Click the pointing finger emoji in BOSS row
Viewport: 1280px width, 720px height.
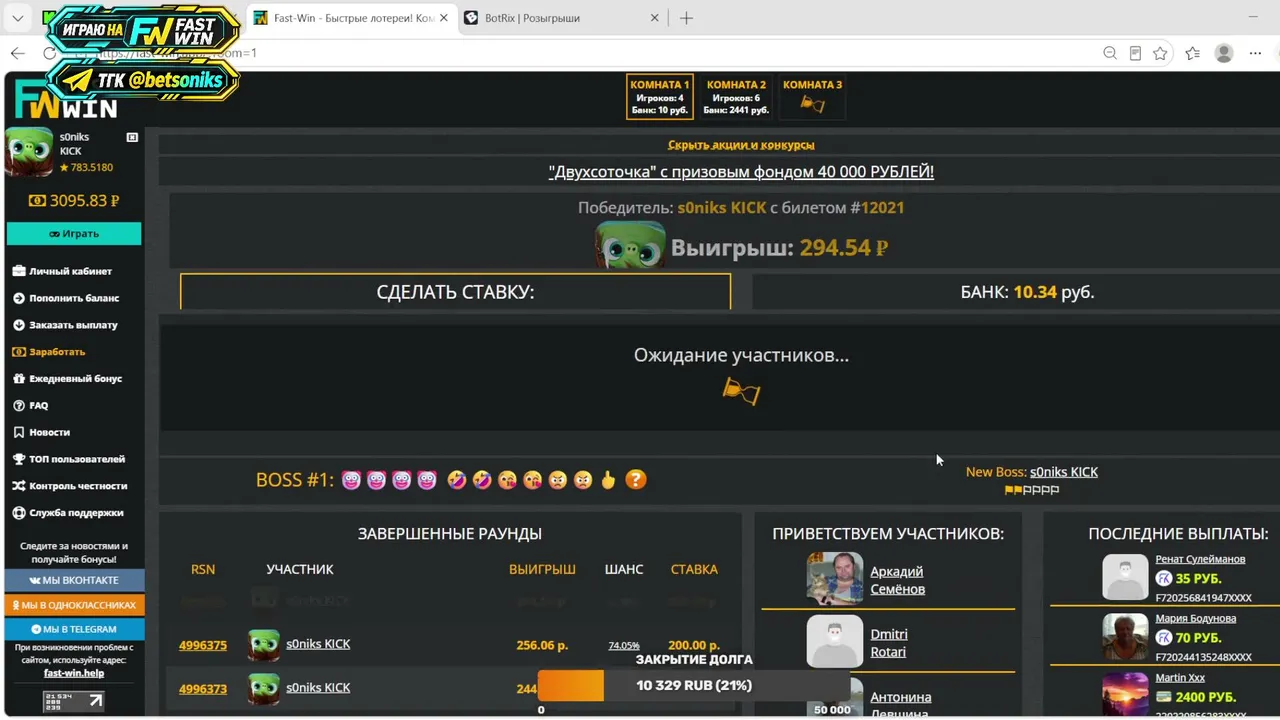point(608,480)
